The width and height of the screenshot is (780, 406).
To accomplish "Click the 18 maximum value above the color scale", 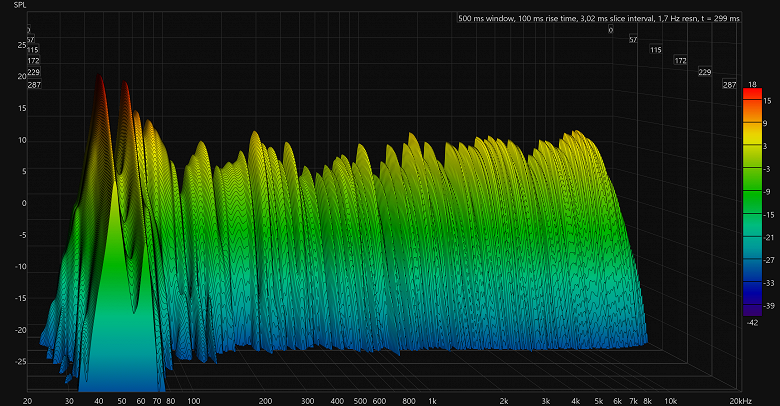I will click(752, 85).
